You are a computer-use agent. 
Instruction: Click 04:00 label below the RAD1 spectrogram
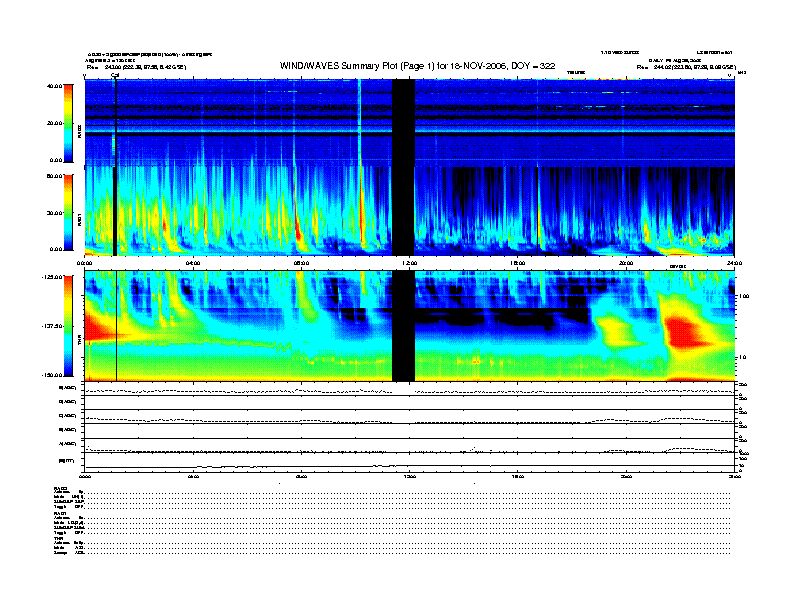[193, 263]
